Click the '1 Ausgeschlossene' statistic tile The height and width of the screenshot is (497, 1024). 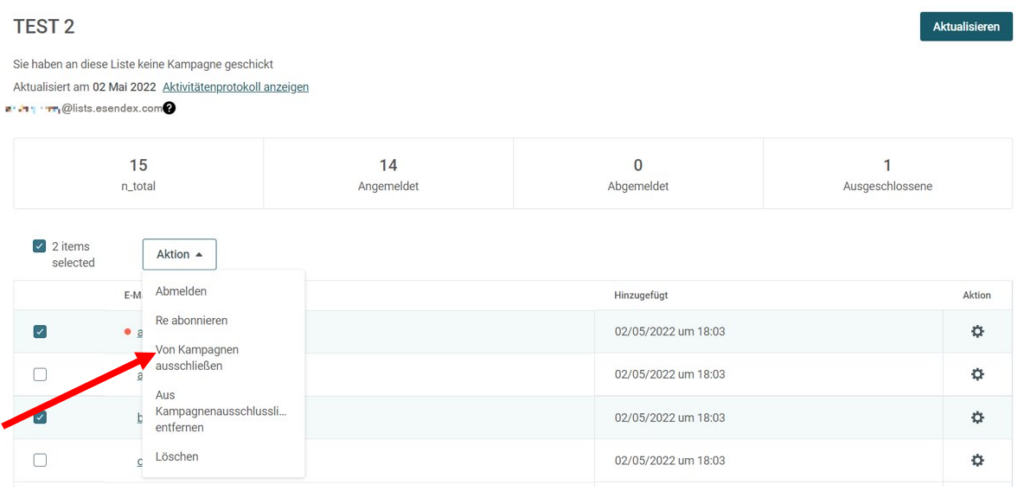[x=888, y=174]
